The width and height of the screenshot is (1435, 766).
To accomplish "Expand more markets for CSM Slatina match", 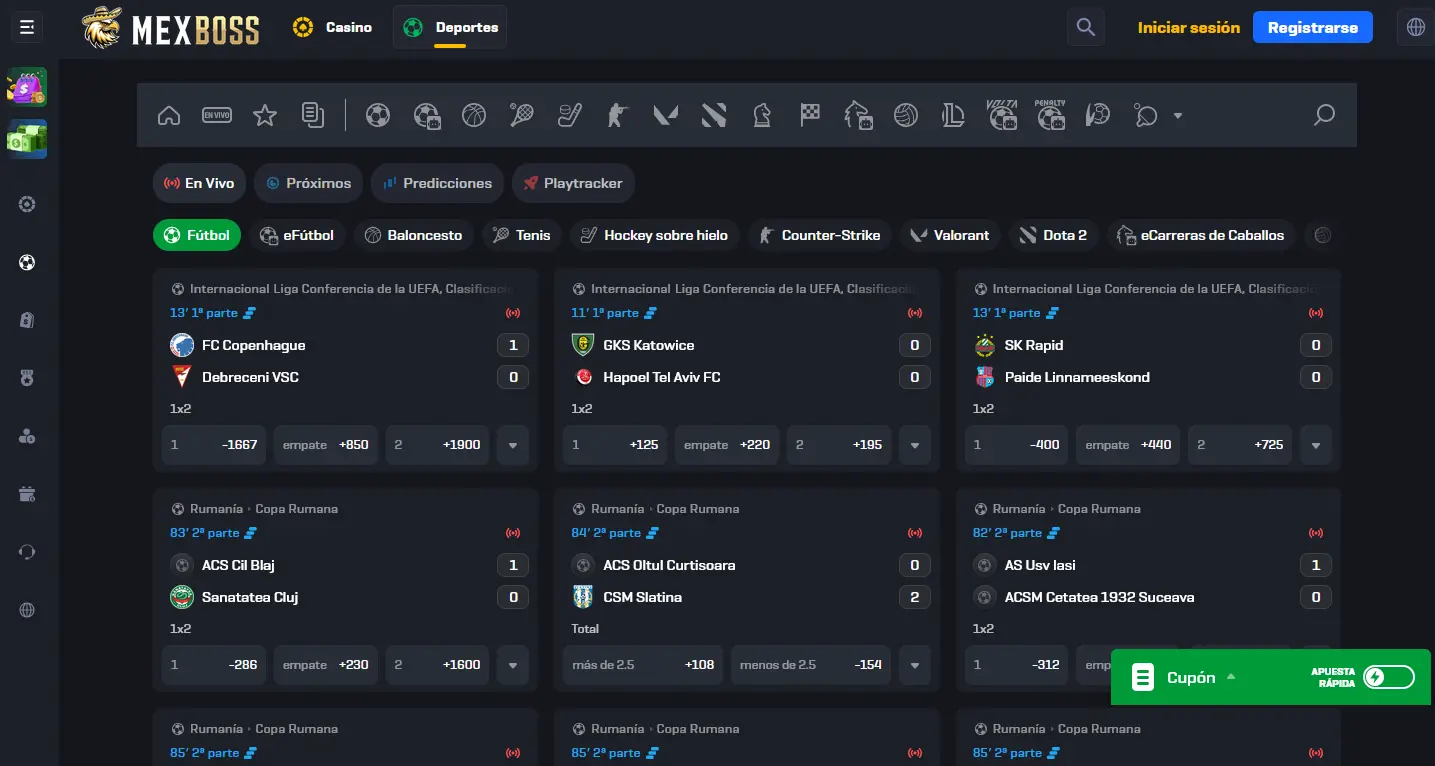I will point(914,665).
